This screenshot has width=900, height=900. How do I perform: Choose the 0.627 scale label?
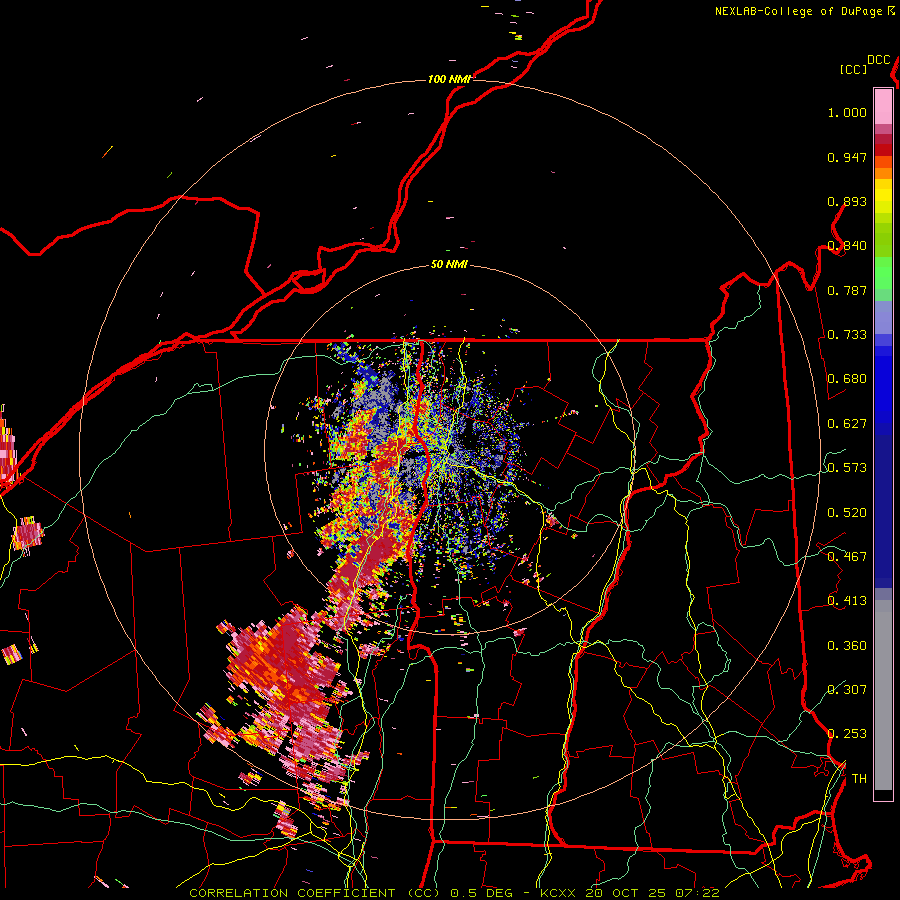[847, 424]
